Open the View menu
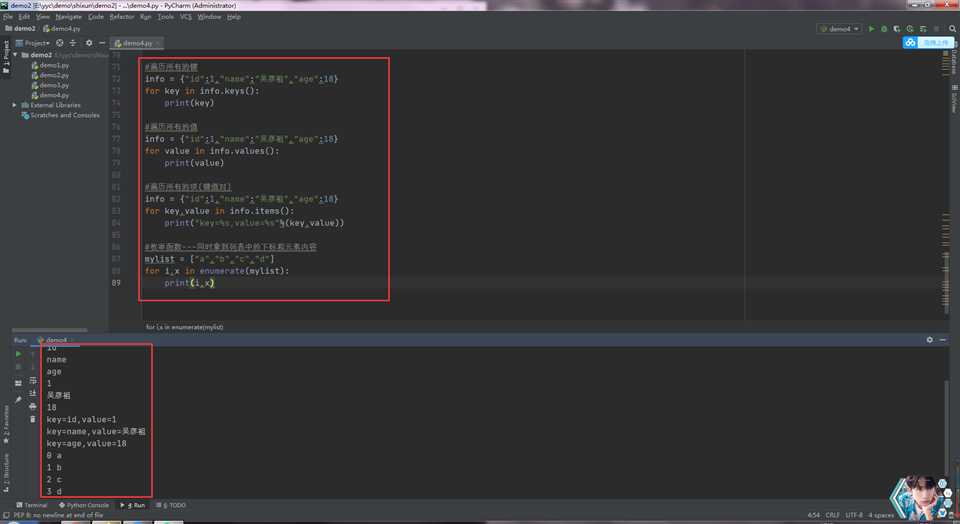This screenshot has height=524, width=960. point(42,17)
